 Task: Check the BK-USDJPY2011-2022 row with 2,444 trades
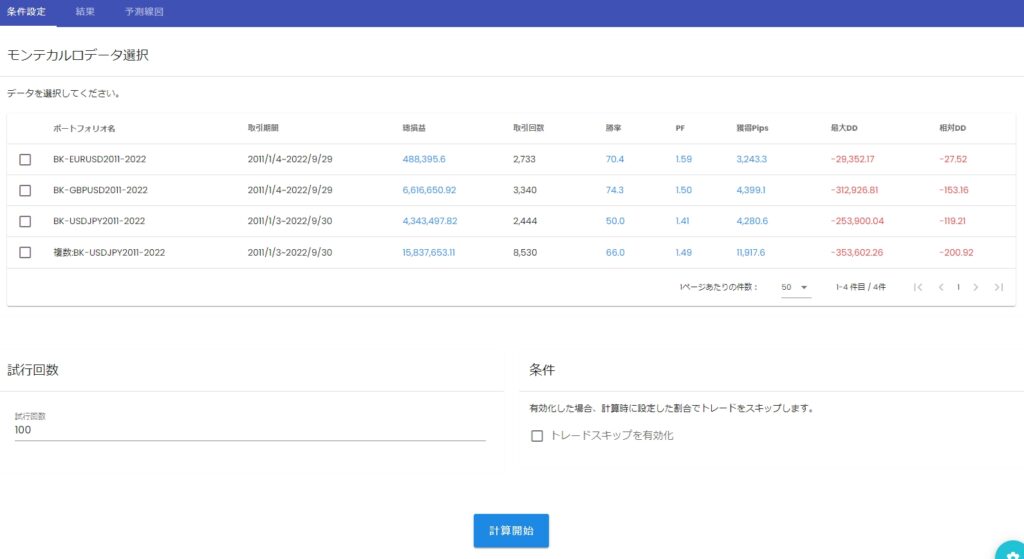25,221
